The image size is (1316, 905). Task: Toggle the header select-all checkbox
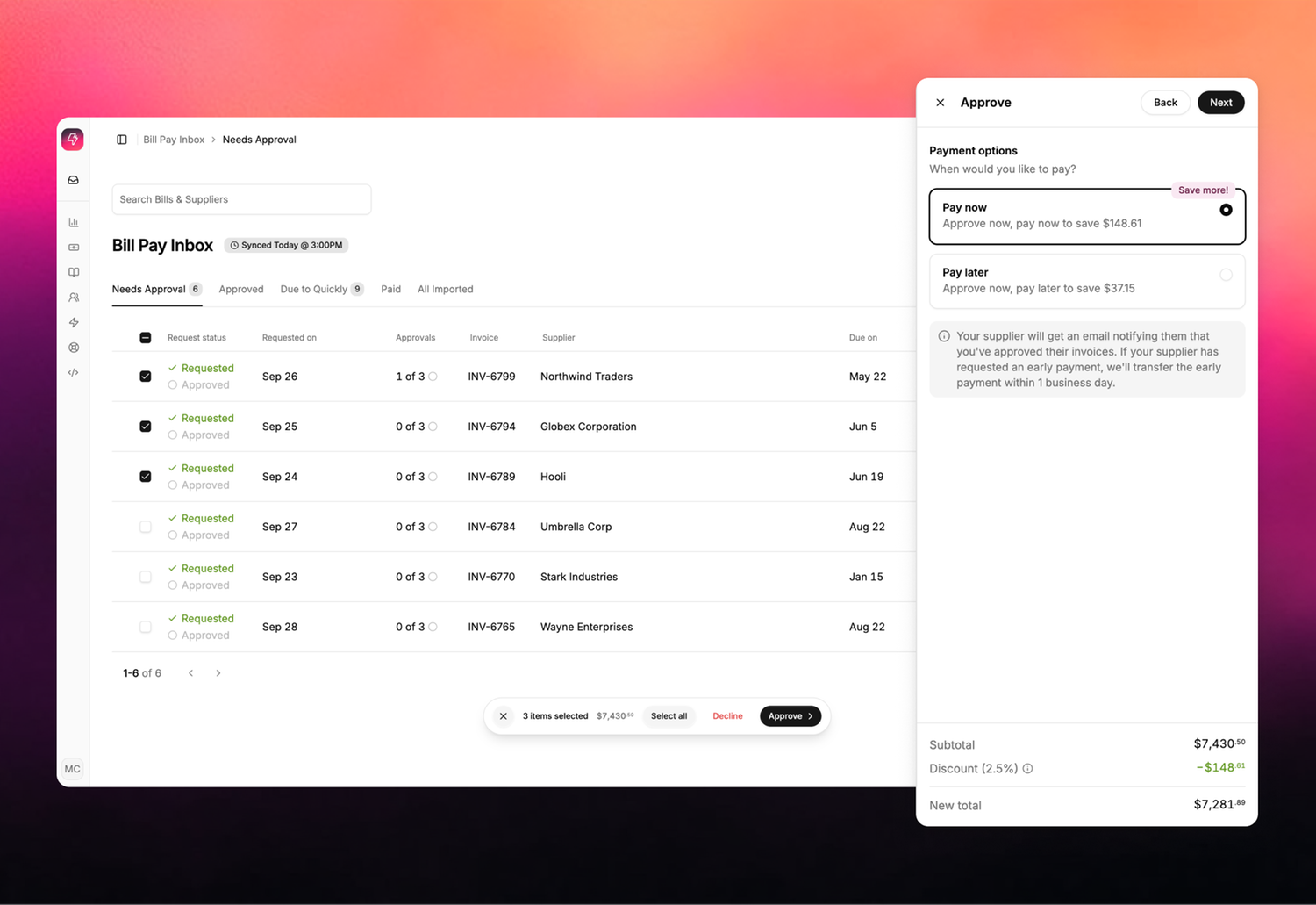[146, 338]
